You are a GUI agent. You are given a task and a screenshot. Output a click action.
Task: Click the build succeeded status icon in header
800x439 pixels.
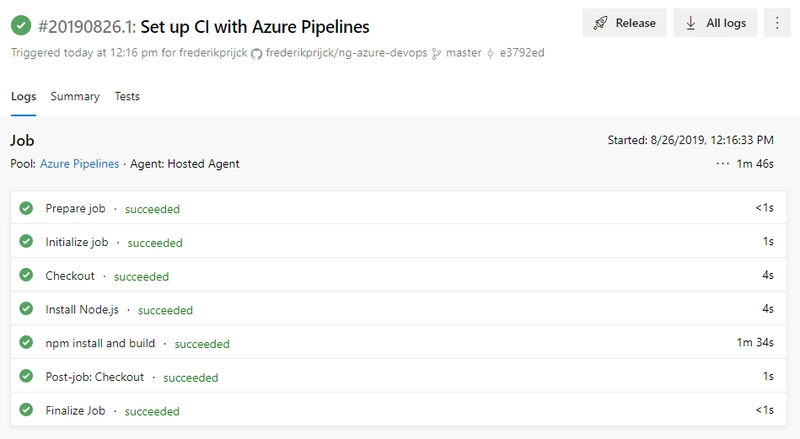point(20,23)
